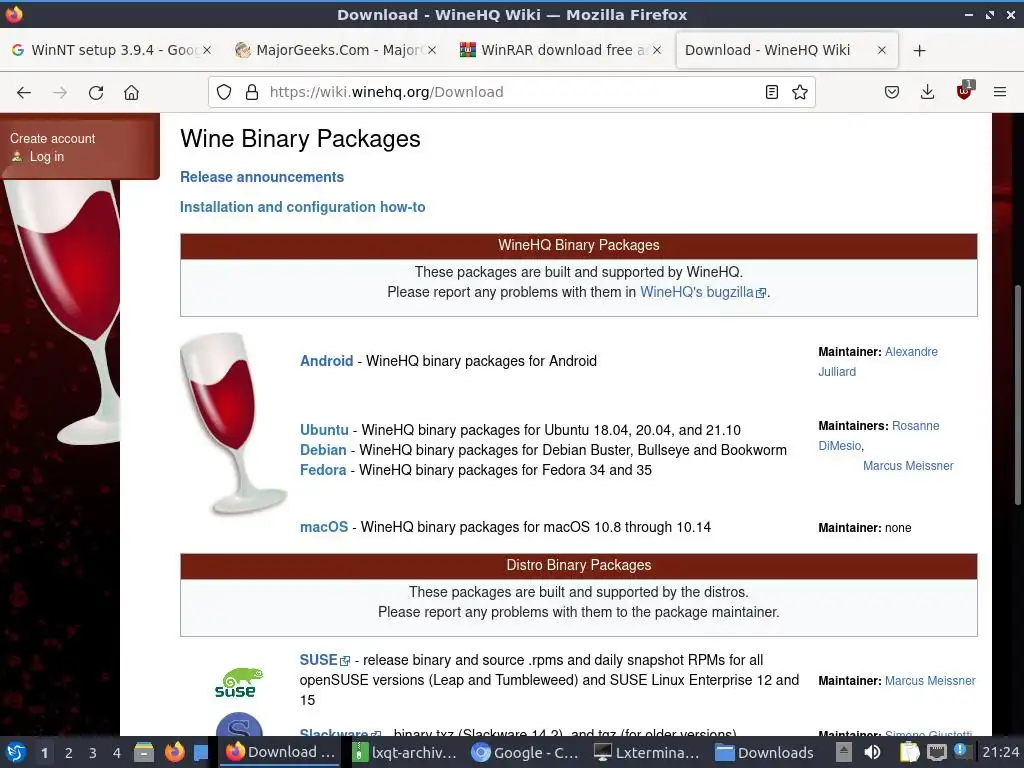The width and height of the screenshot is (1024, 768).
Task: Launch the file manager from quicklaunch
Action: [144, 752]
